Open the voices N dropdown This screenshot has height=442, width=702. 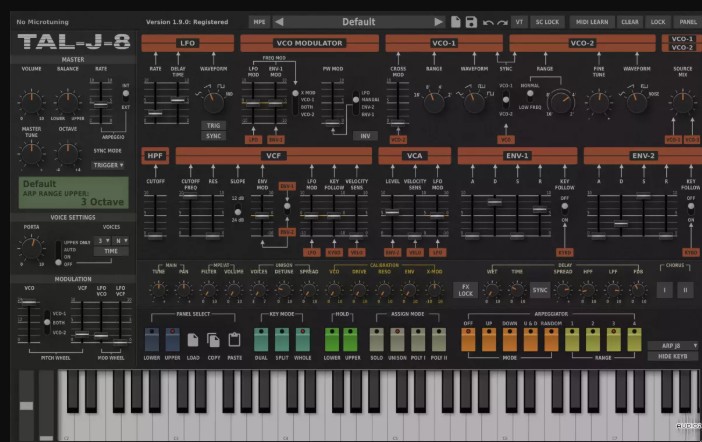121,241
